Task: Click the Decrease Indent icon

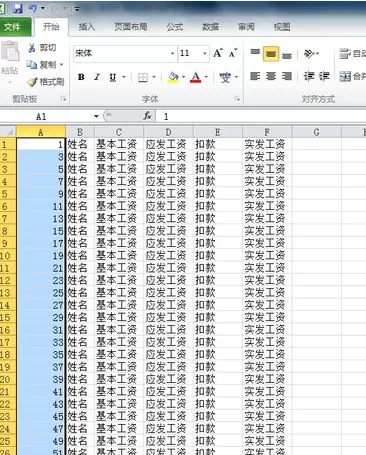Action: [308, 77]
